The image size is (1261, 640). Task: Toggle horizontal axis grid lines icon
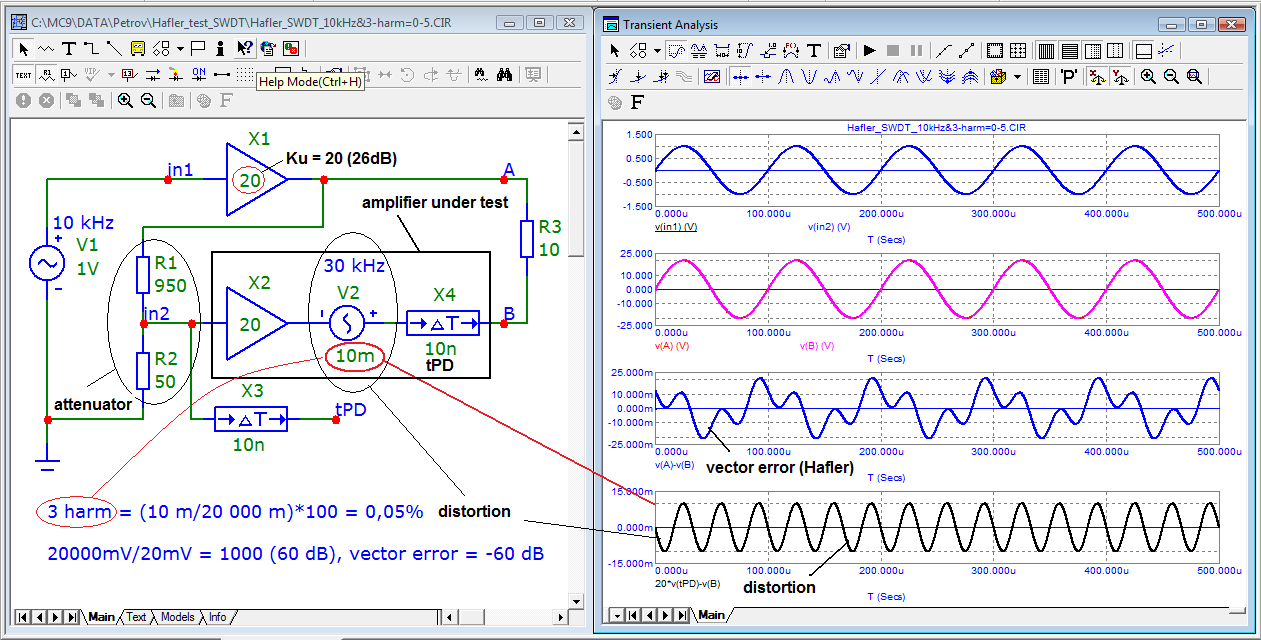pyautogui.click(x=1069, y=50)
